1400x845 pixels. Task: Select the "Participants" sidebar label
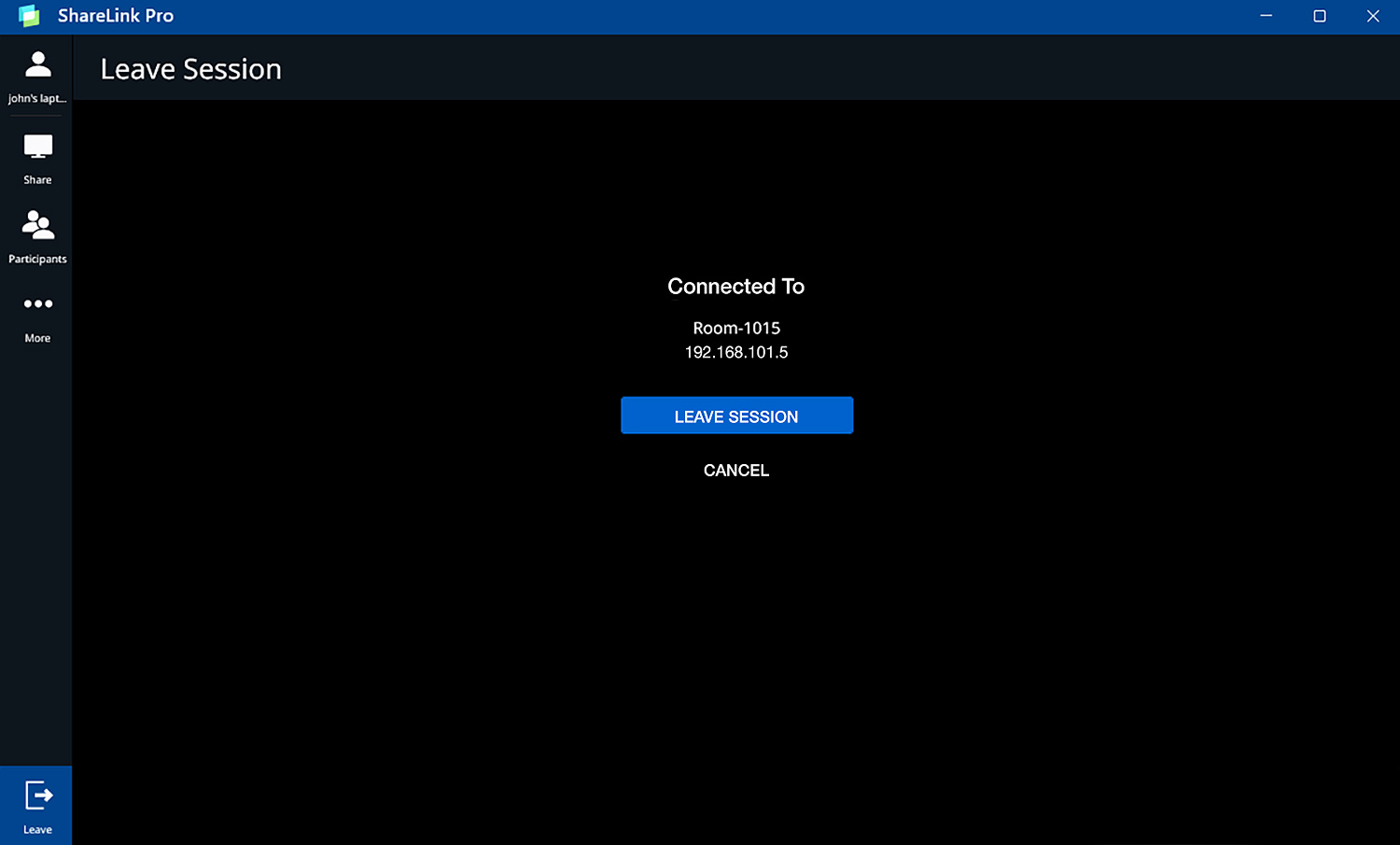tap(37, 260)
